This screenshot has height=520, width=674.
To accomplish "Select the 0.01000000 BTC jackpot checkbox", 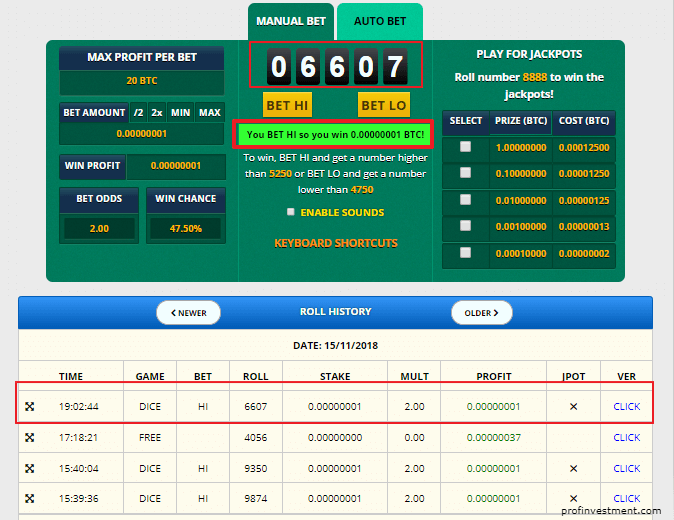I will (x=465, y=200).
